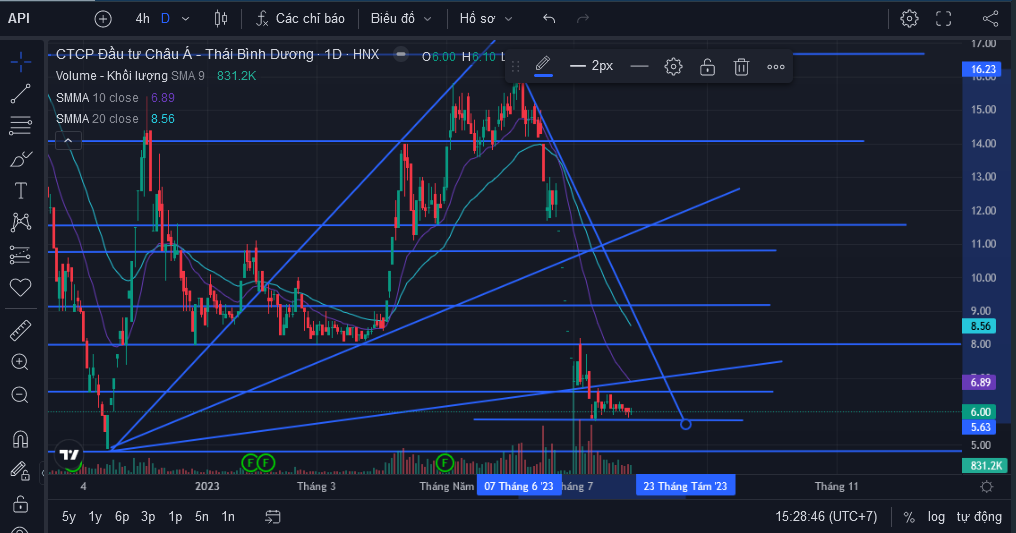
Task: Click the trend line end anchor point
Action: [686, 424]
